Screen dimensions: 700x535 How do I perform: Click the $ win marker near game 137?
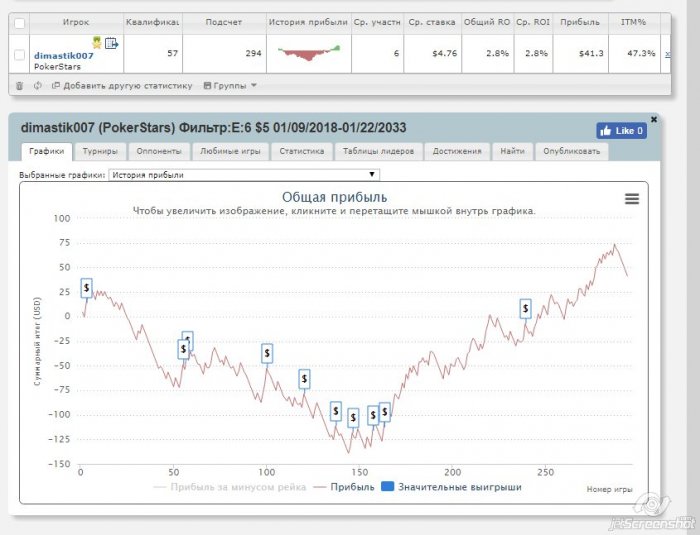coord(336,411)
